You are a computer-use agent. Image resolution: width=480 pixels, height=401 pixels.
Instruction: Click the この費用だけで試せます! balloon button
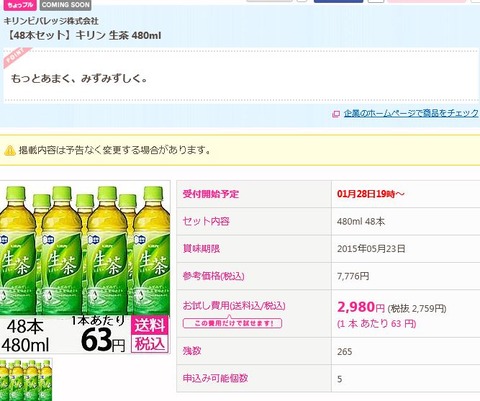pyautogui.click(x=232, y=323)
